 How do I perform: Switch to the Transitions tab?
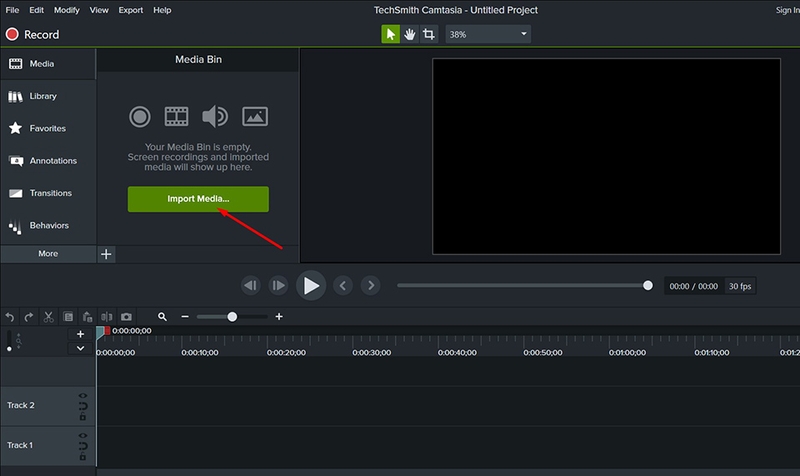point(48,193)
